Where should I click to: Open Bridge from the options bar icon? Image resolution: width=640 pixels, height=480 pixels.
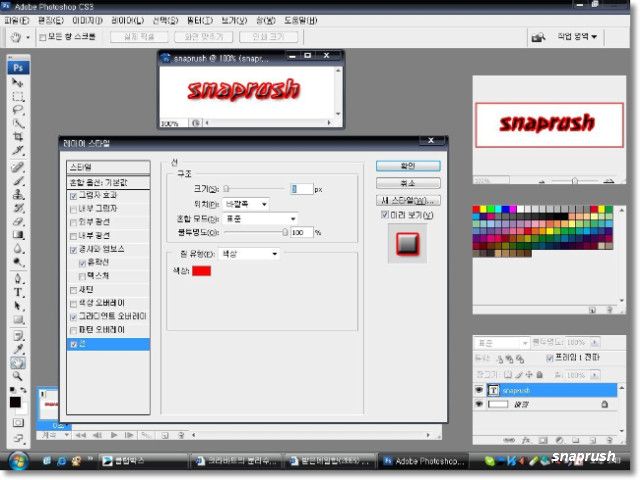(538, 37)
